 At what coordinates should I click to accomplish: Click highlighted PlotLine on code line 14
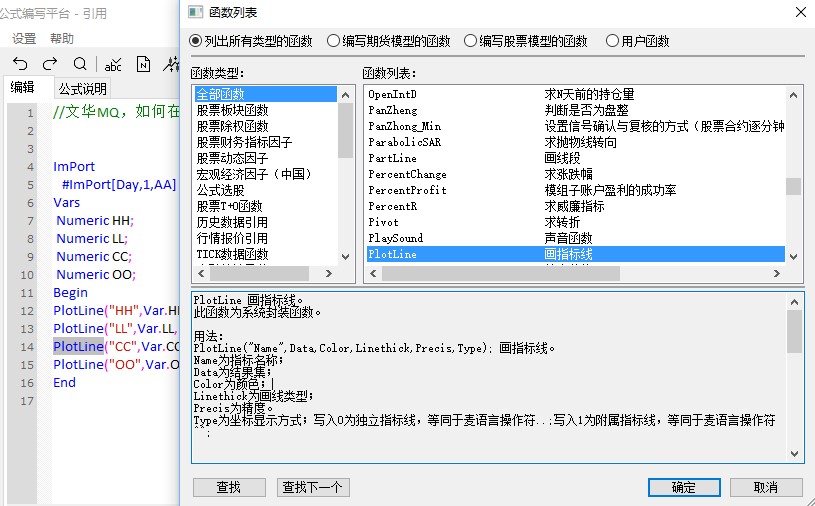(78, 347)
